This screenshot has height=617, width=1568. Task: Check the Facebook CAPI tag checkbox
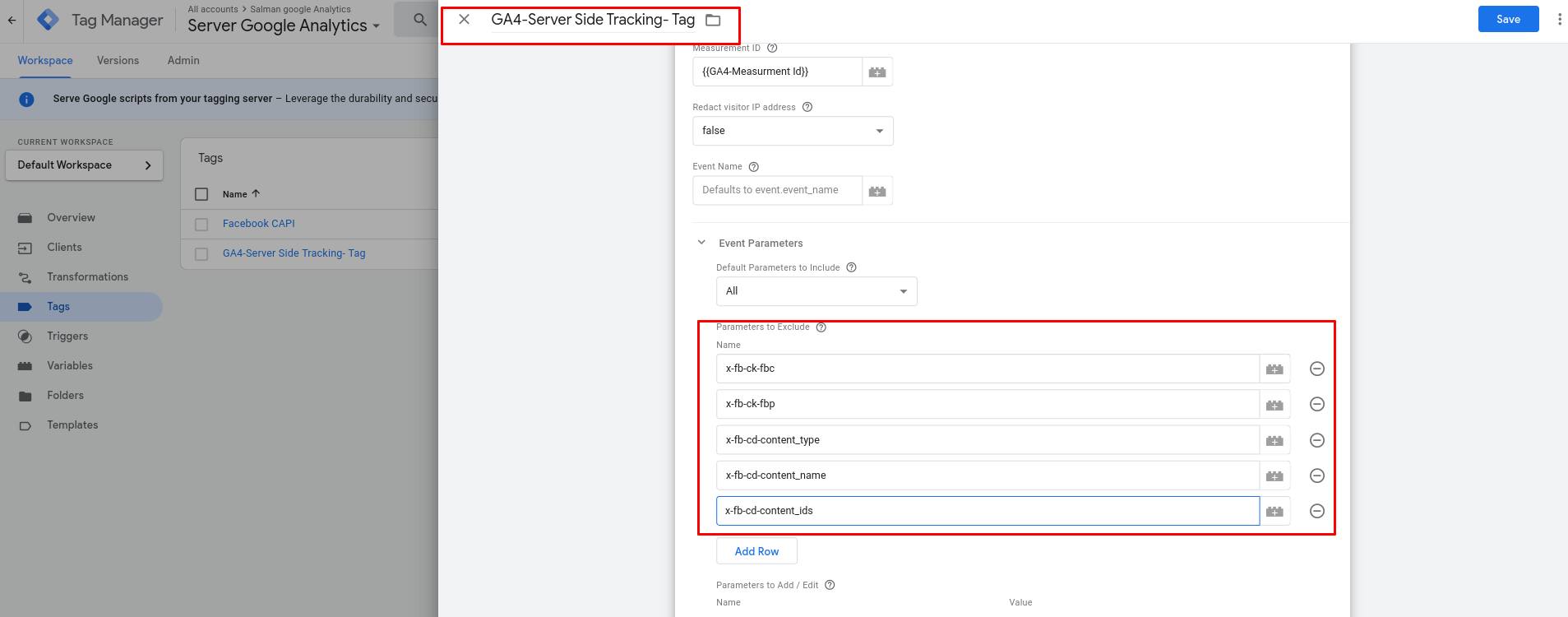click(x=201, y=224)
